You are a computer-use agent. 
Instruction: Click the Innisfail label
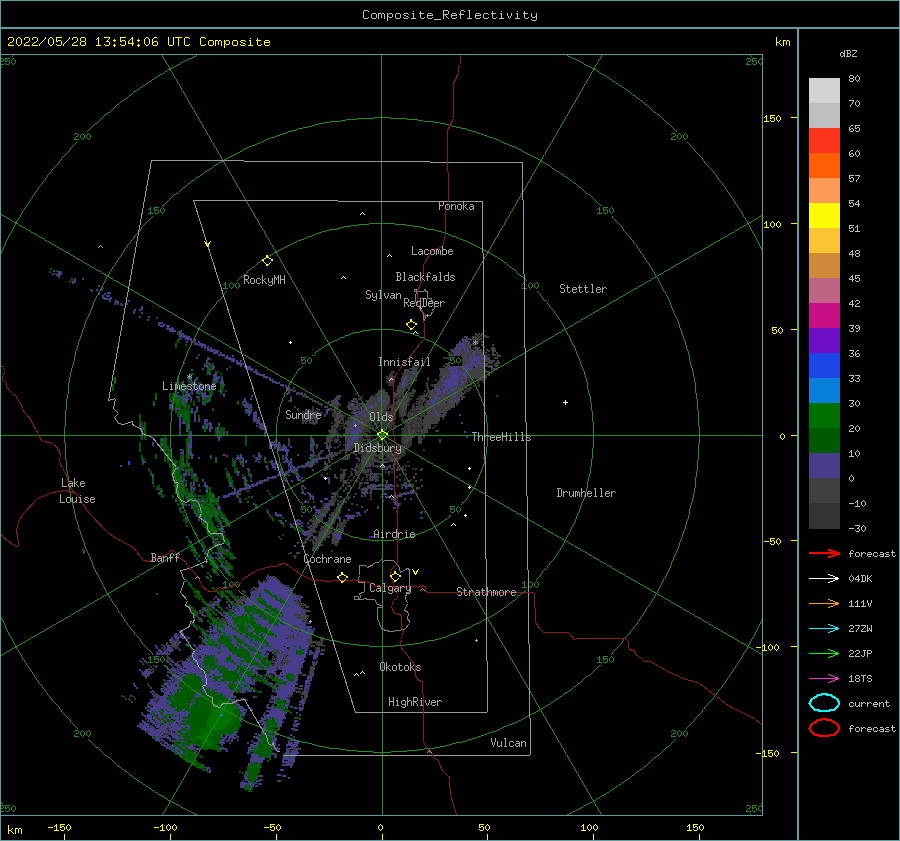coord(404,362)
